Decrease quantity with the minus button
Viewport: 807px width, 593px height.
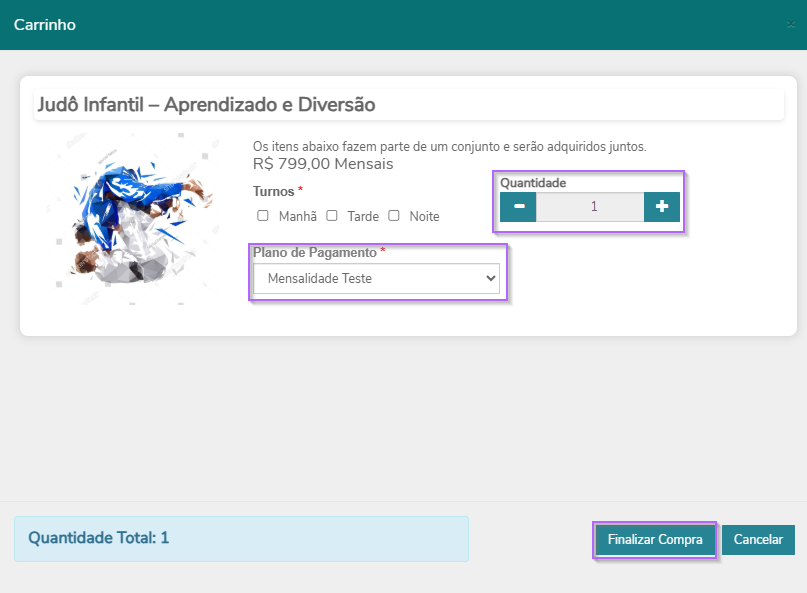[x=518, y=207]
